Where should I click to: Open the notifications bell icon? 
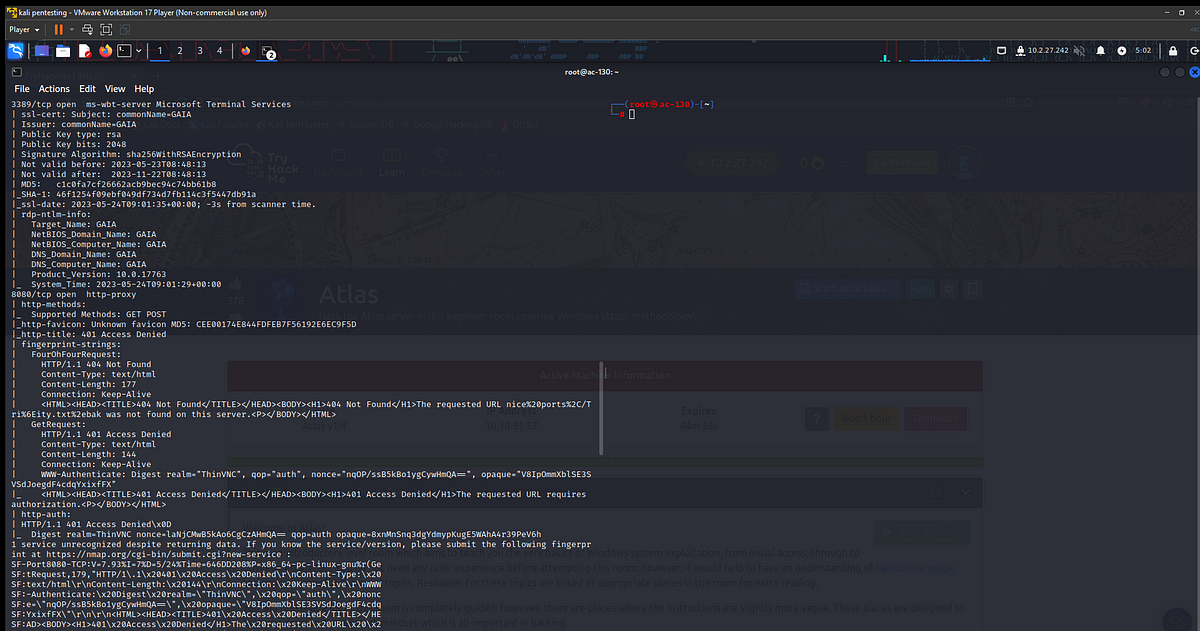click(1101, 51)
